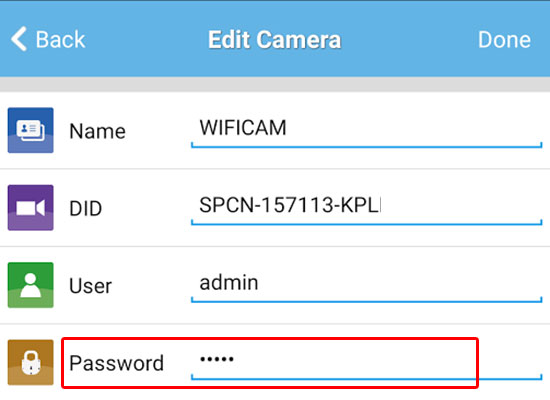Tap the Password row label
Screen dimensions: 550x400
pyautogui.click(x=116, y=363)
